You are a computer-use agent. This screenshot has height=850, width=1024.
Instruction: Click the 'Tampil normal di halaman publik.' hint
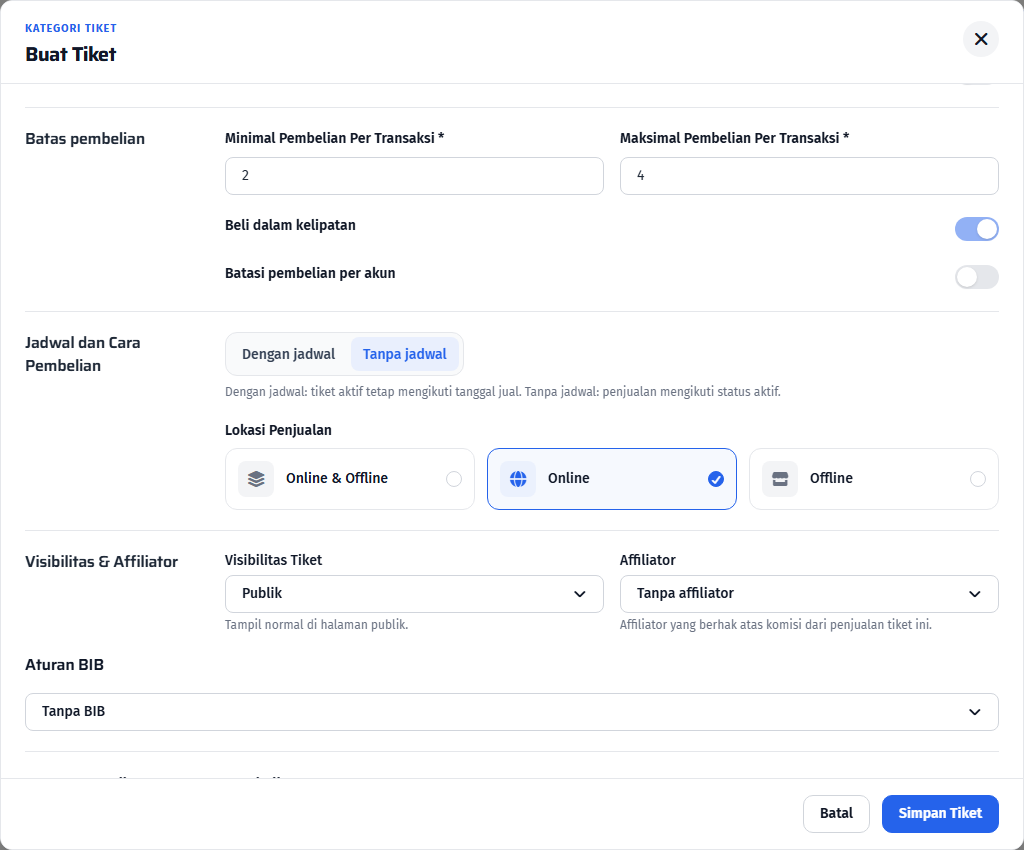pyautogui.click(x=317, y=625)
